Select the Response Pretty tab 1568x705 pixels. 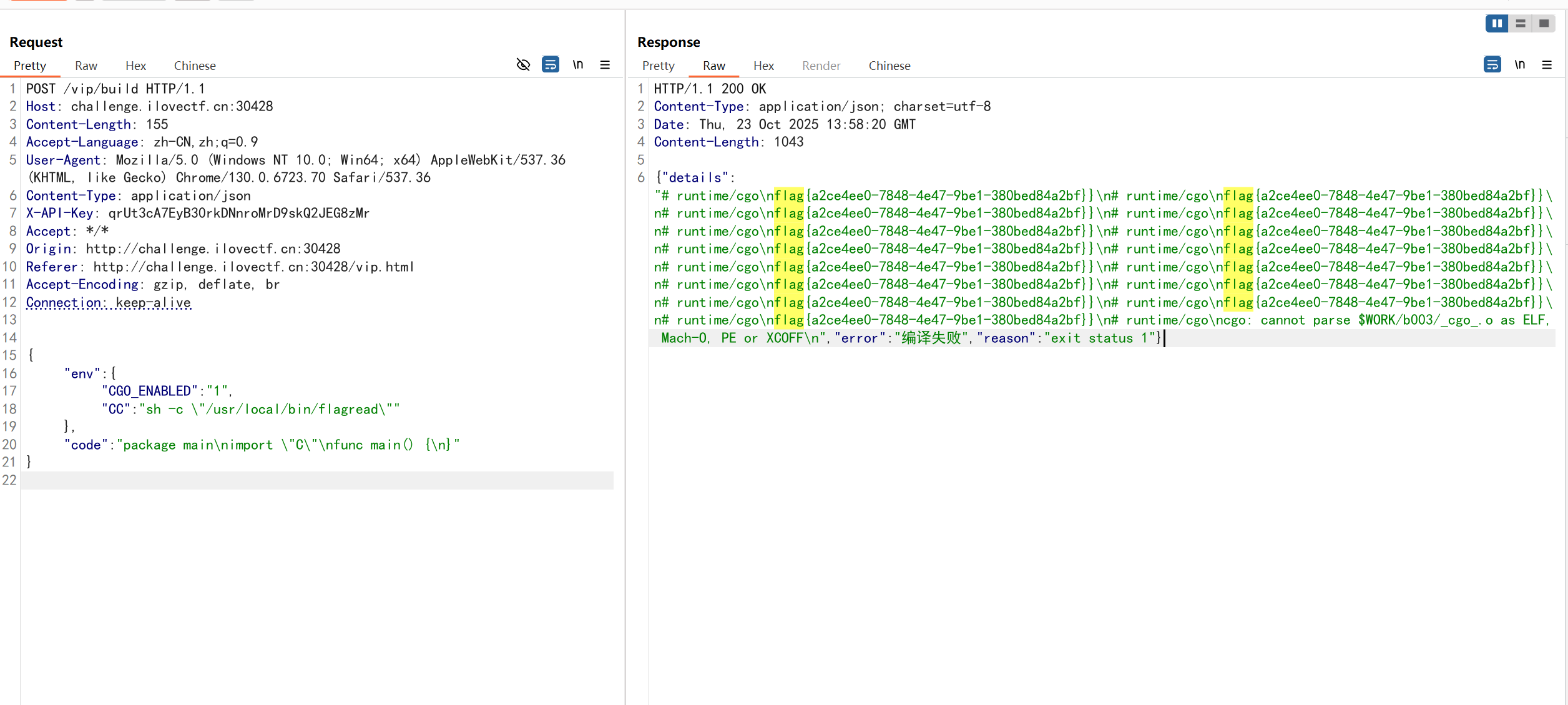658,66
